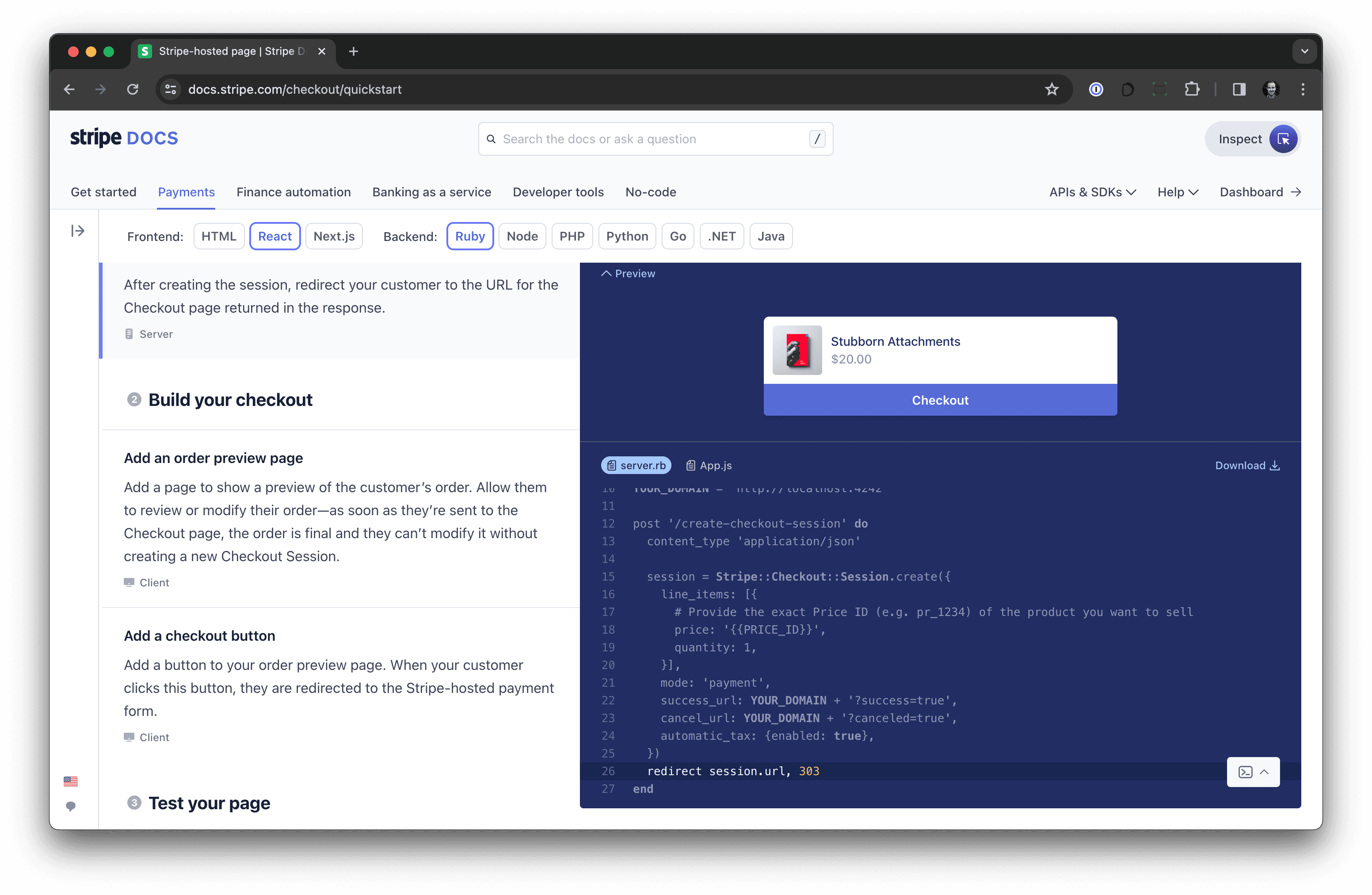Click the Test your page heading

(x=209, y=803)
